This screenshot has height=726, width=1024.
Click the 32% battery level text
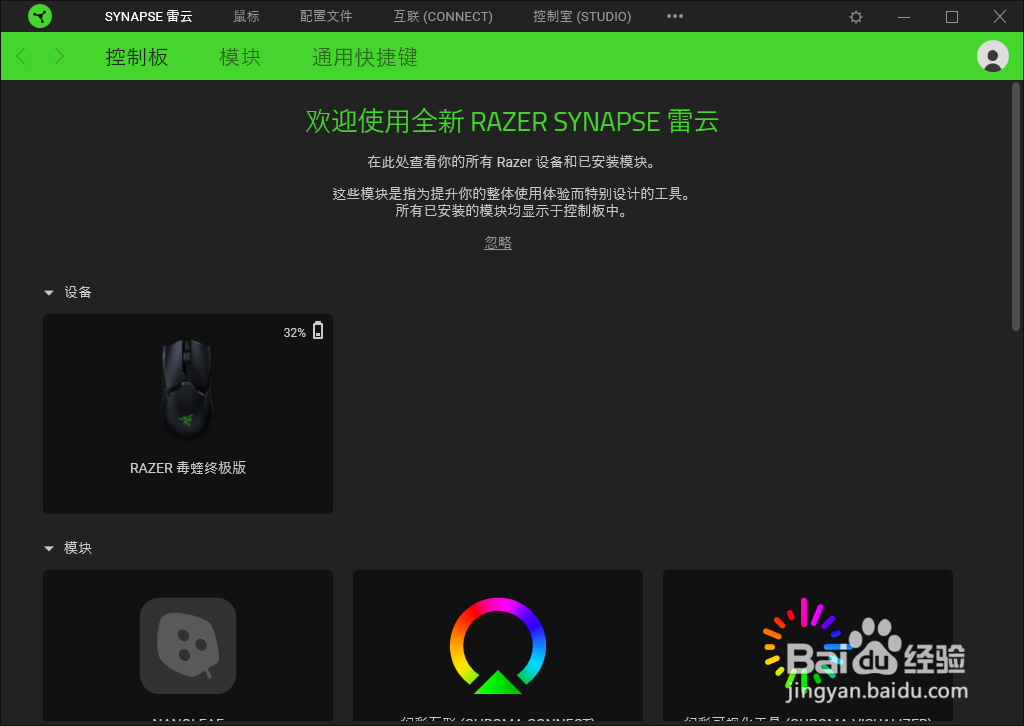click(295, 332)
